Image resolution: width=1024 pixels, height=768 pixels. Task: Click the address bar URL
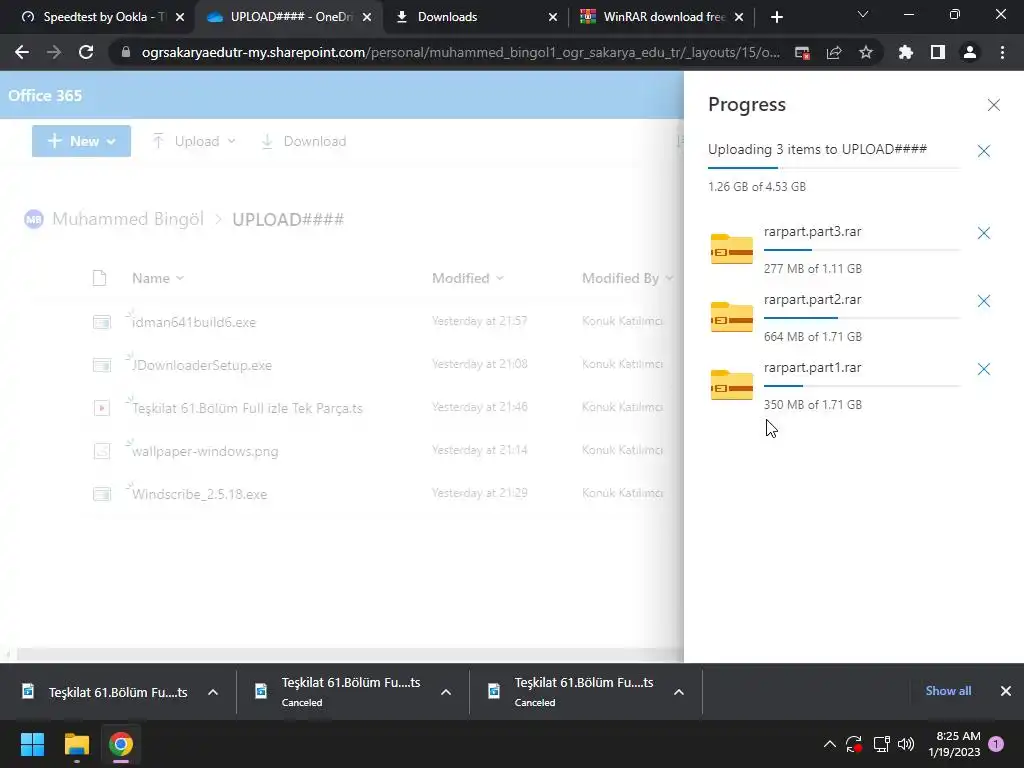[x=460, y=52]
